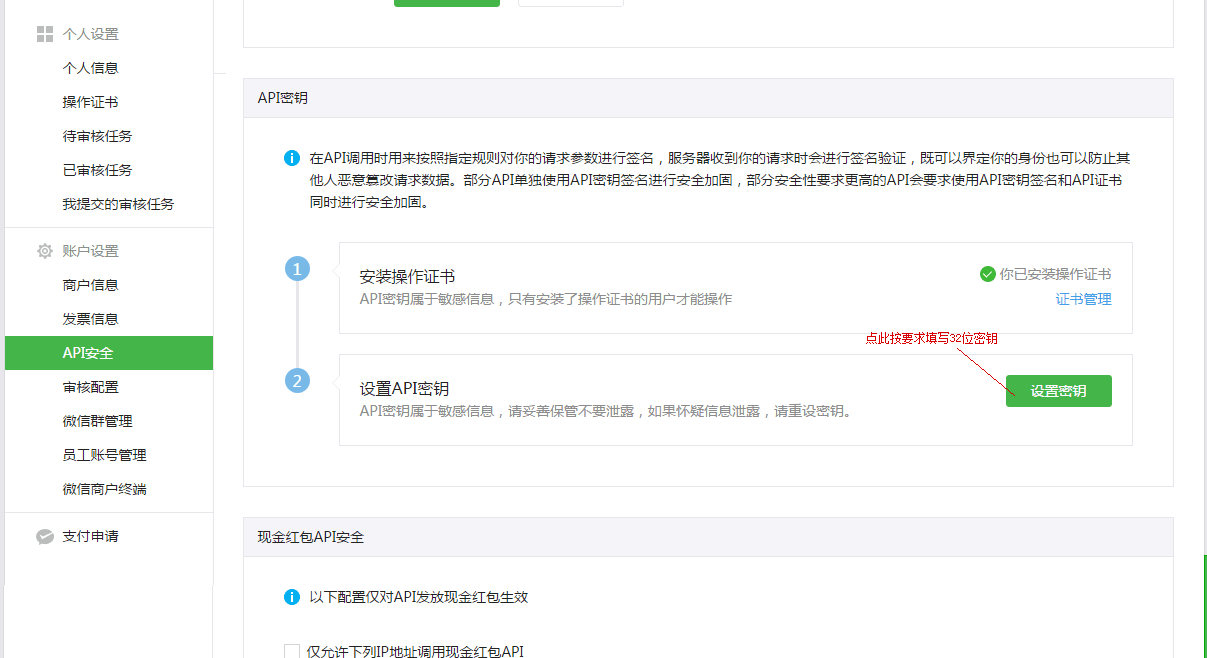Click step 2 circle for 设置API密钥
1207x658 pixels.
[x=297, y=381]
